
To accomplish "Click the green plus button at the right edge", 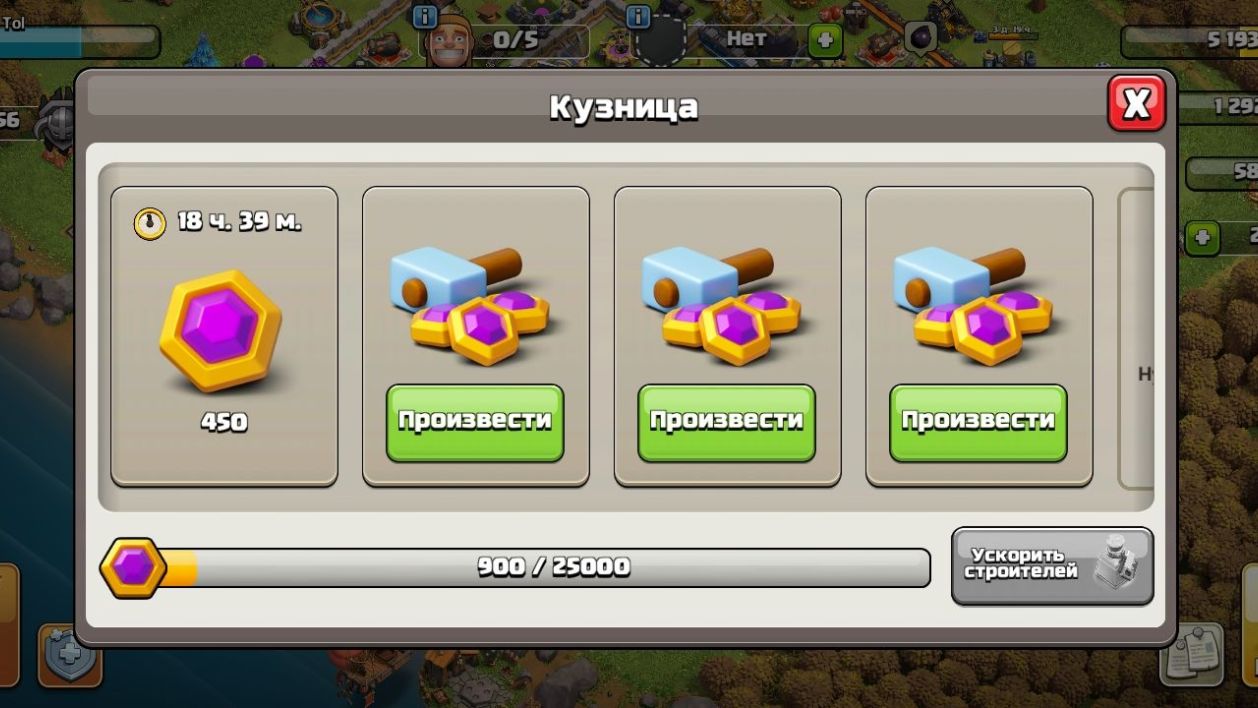I will click(x=1202, y=238).
